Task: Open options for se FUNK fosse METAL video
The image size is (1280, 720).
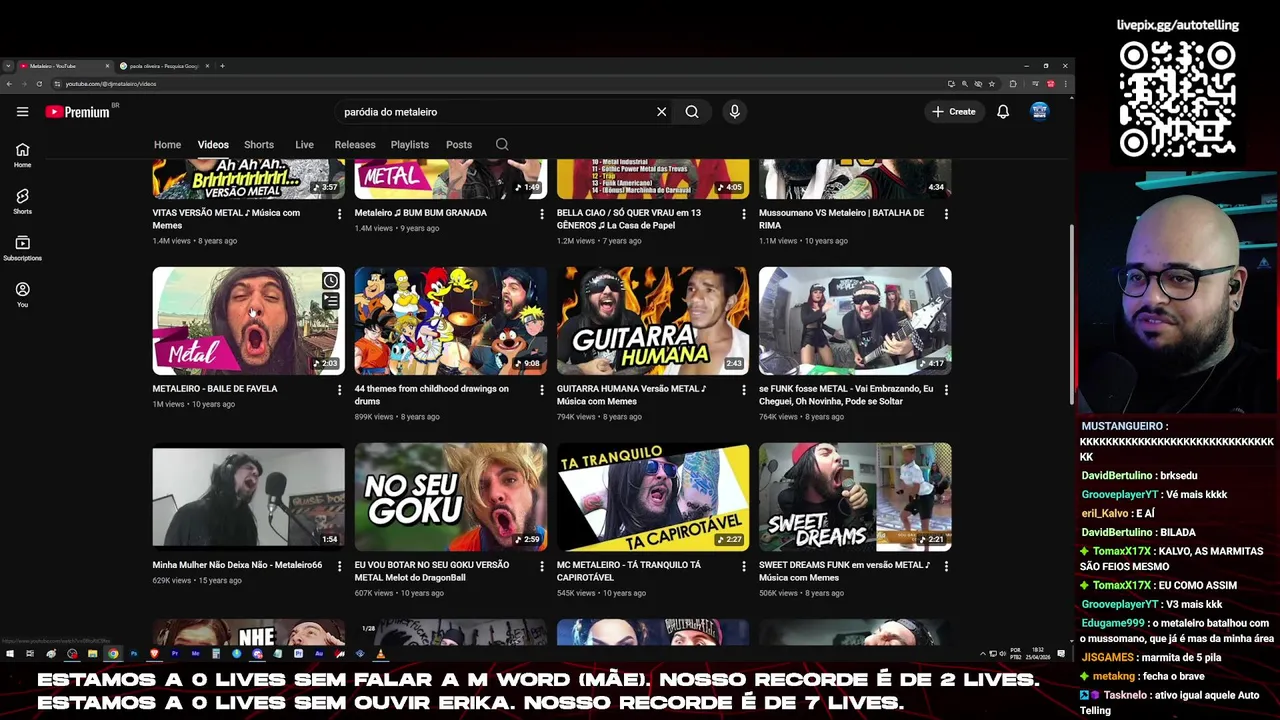Action: tap(946, 390)
